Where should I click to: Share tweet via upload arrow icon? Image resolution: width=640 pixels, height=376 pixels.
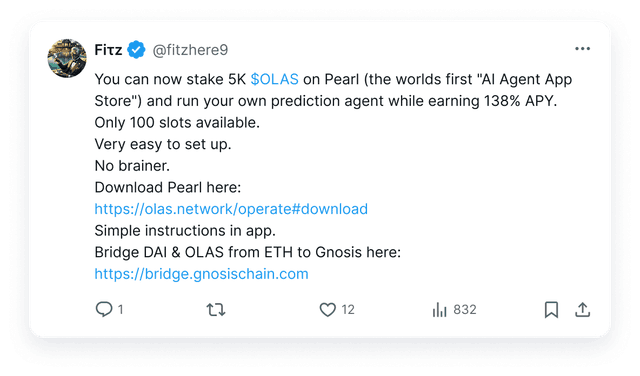click(x=582, y=309)
